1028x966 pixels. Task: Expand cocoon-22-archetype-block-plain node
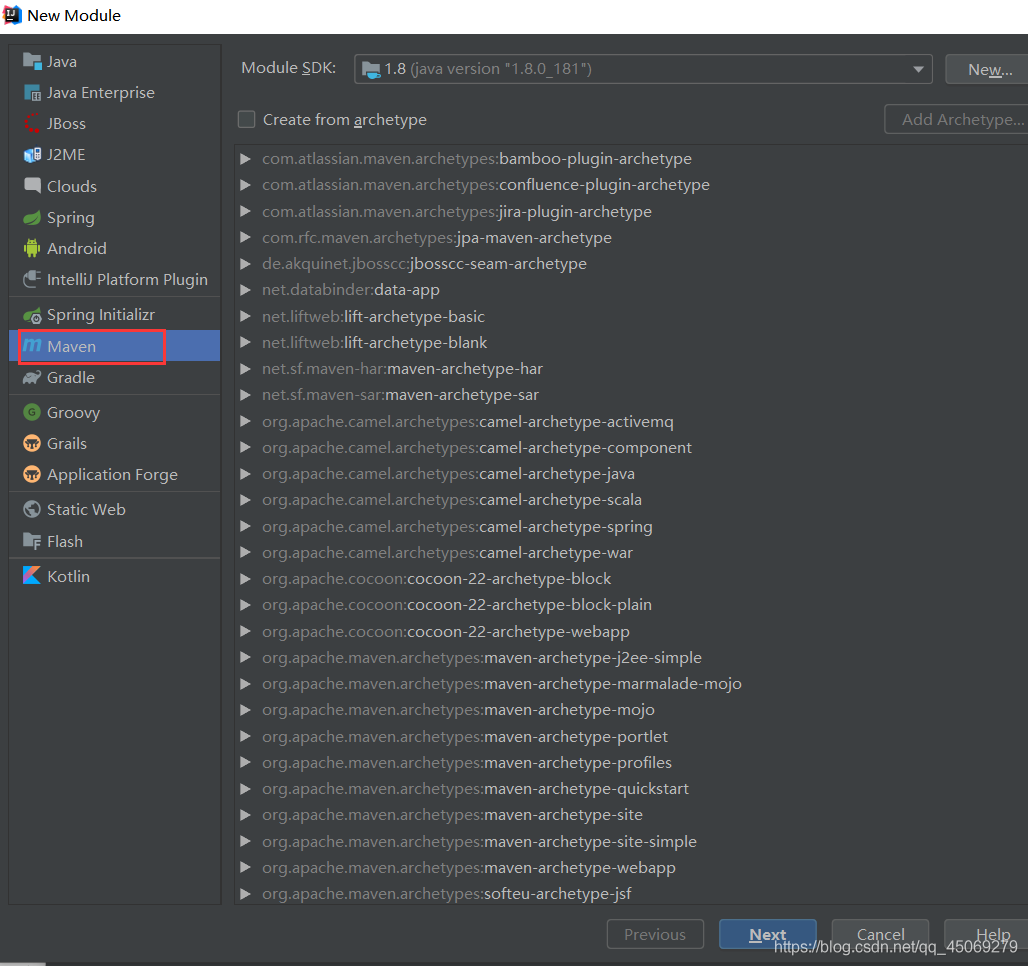click(x=245, y=605)
